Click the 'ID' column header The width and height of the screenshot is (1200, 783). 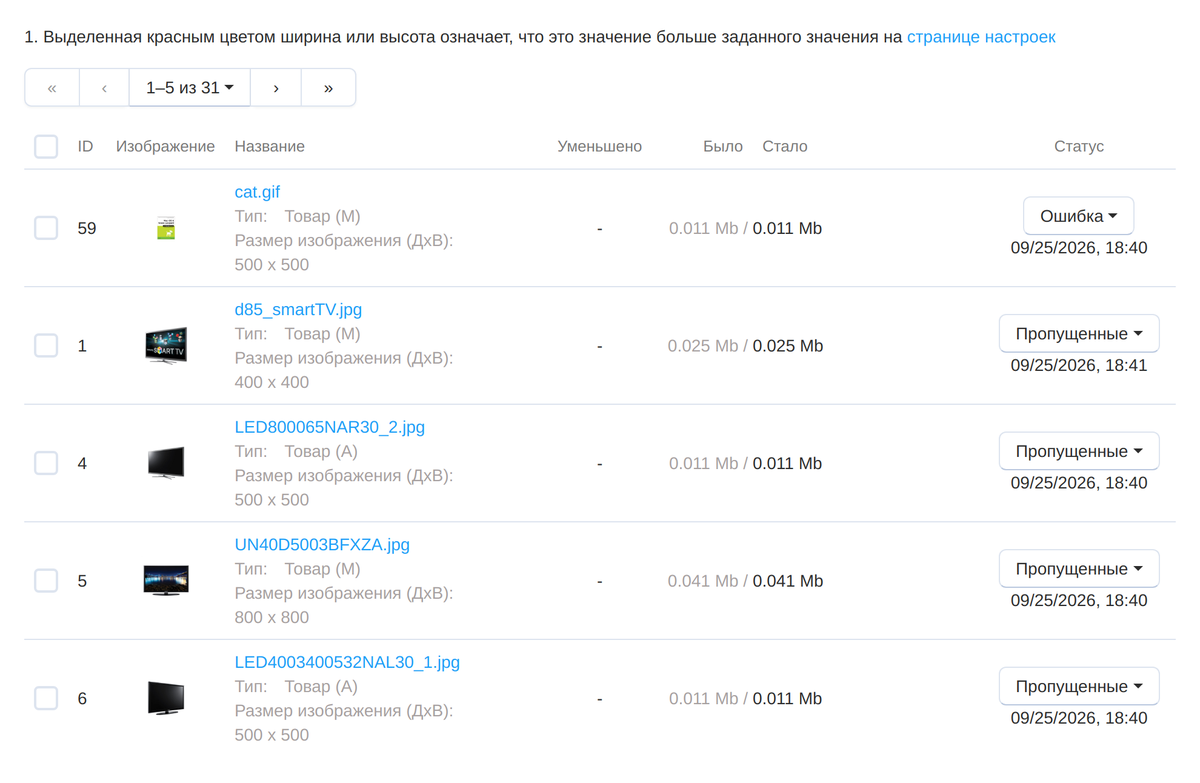point(86,146)
